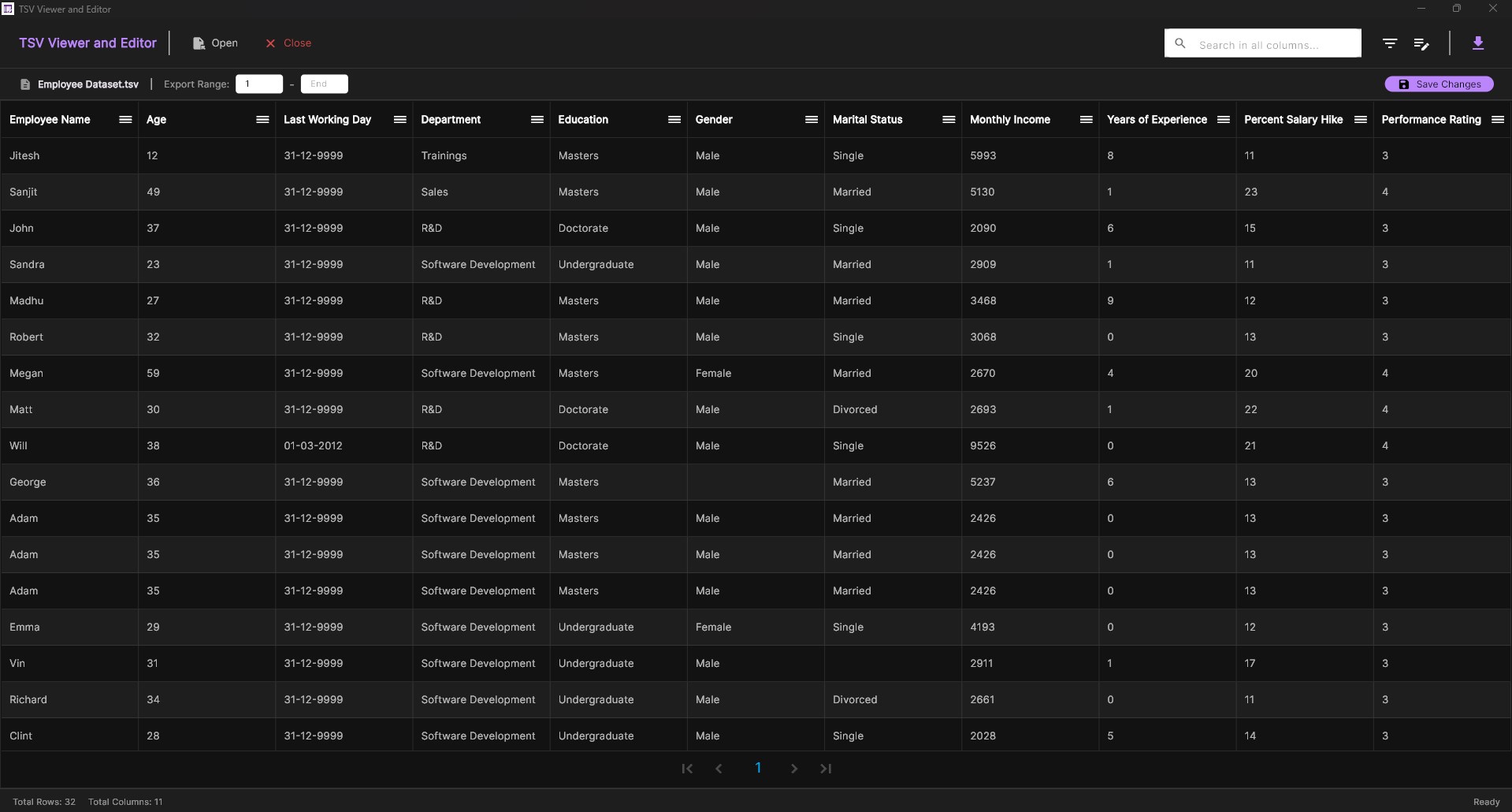1512x812 pixels.
Task: Click the edit columns list icon
Action: 1421,43
